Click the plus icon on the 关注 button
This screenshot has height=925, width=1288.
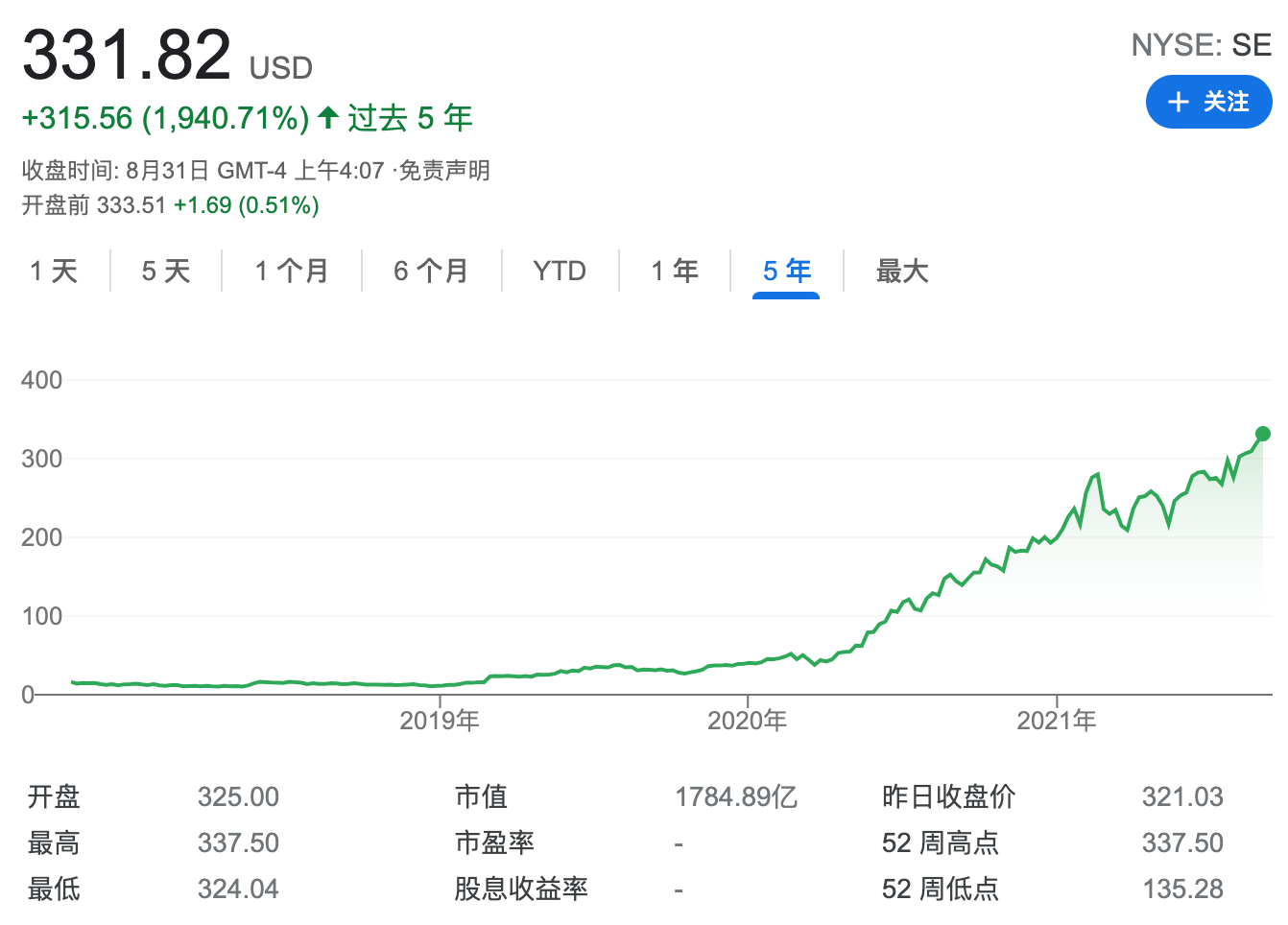[x=1178, y=102]
